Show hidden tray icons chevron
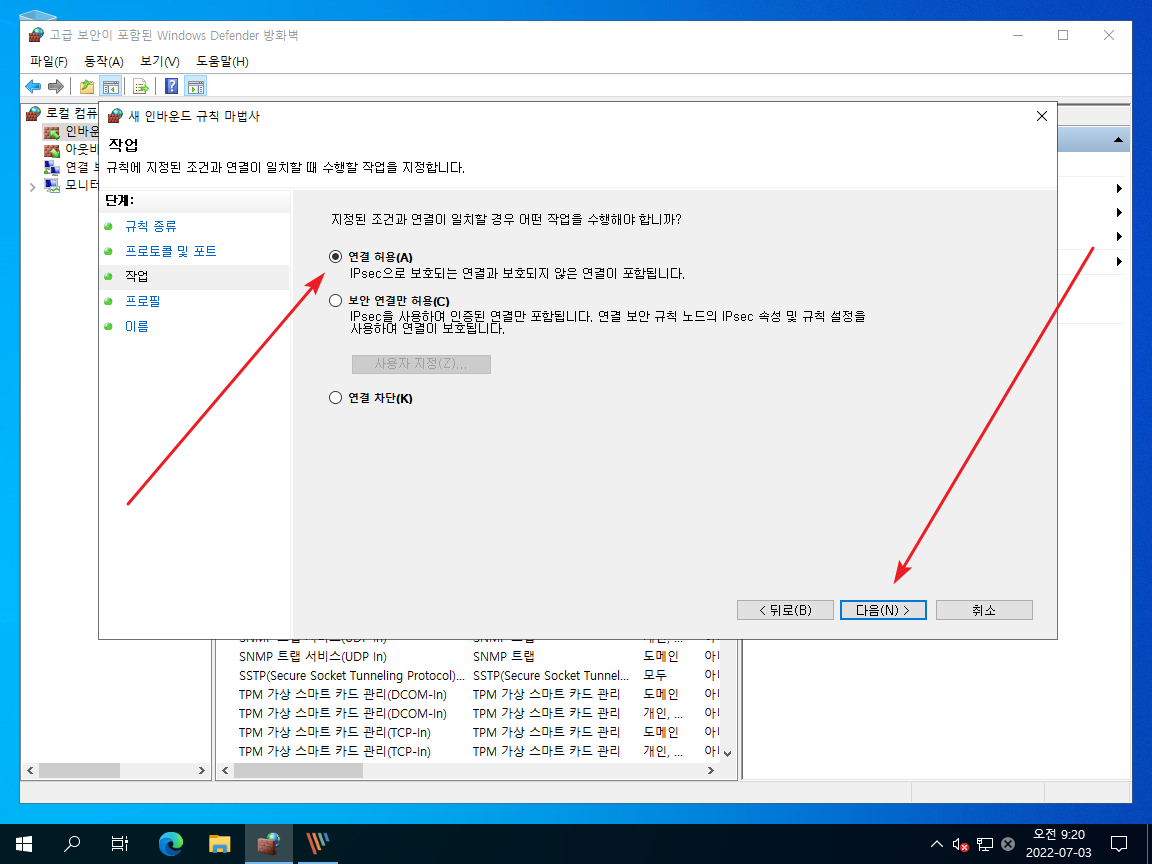 pos(937,844)
